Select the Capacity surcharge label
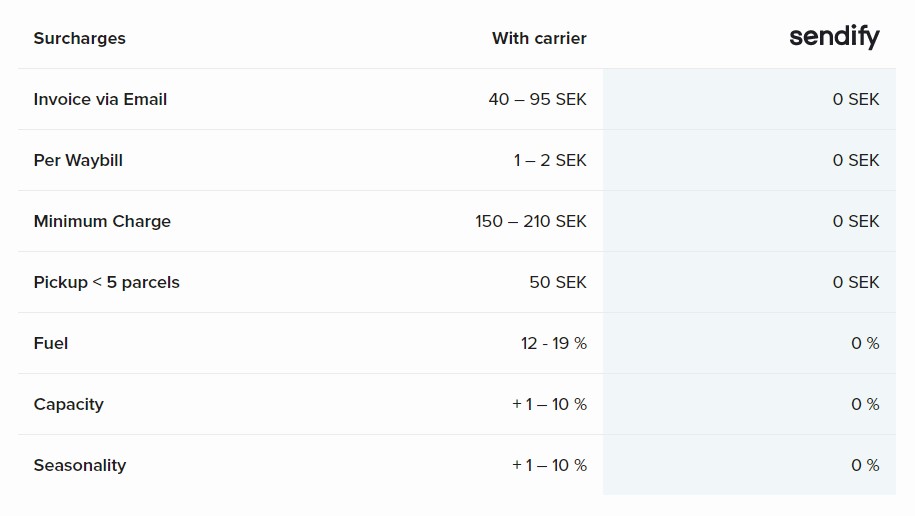Image resolution: width=915 pixels, height=516 pixels. coord(69,405)
